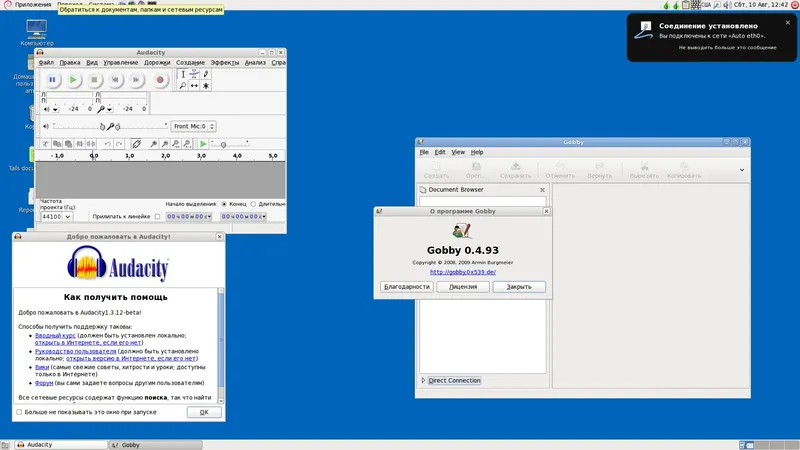Expand the Direct Connection section in Gobby

[x=423, y=381]
